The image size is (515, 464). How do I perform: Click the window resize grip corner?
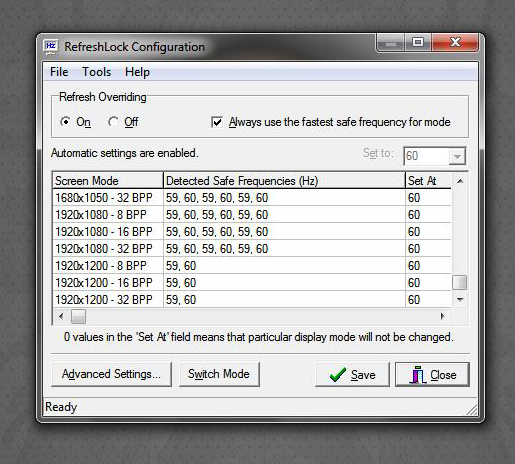[x=472, y=410]
